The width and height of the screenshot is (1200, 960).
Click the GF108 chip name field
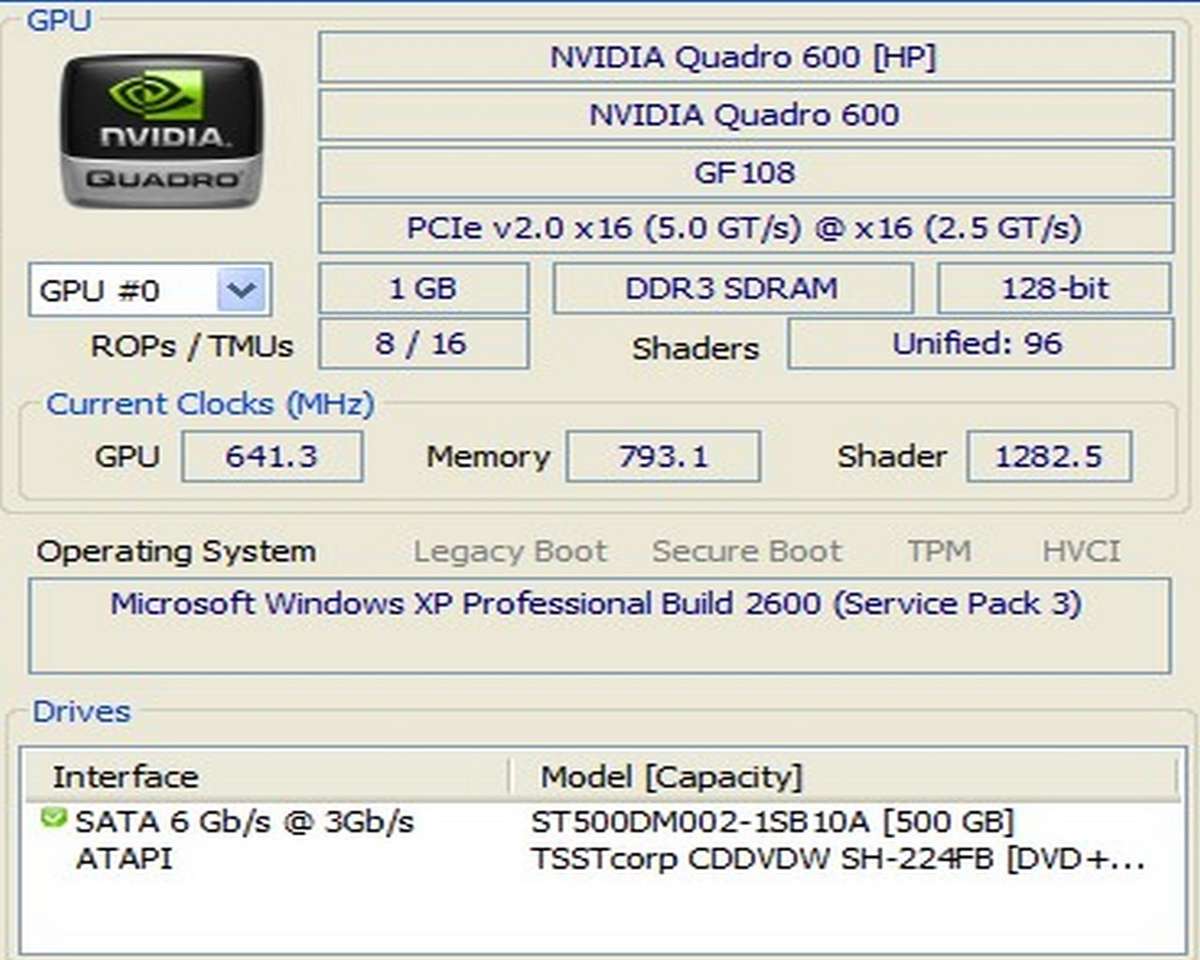744,172
